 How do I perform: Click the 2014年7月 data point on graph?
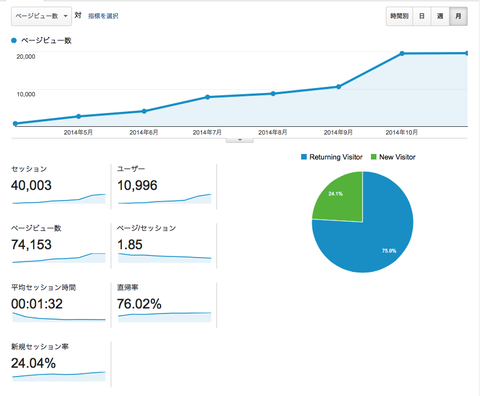pyautogui.click(x=207, y=97)
